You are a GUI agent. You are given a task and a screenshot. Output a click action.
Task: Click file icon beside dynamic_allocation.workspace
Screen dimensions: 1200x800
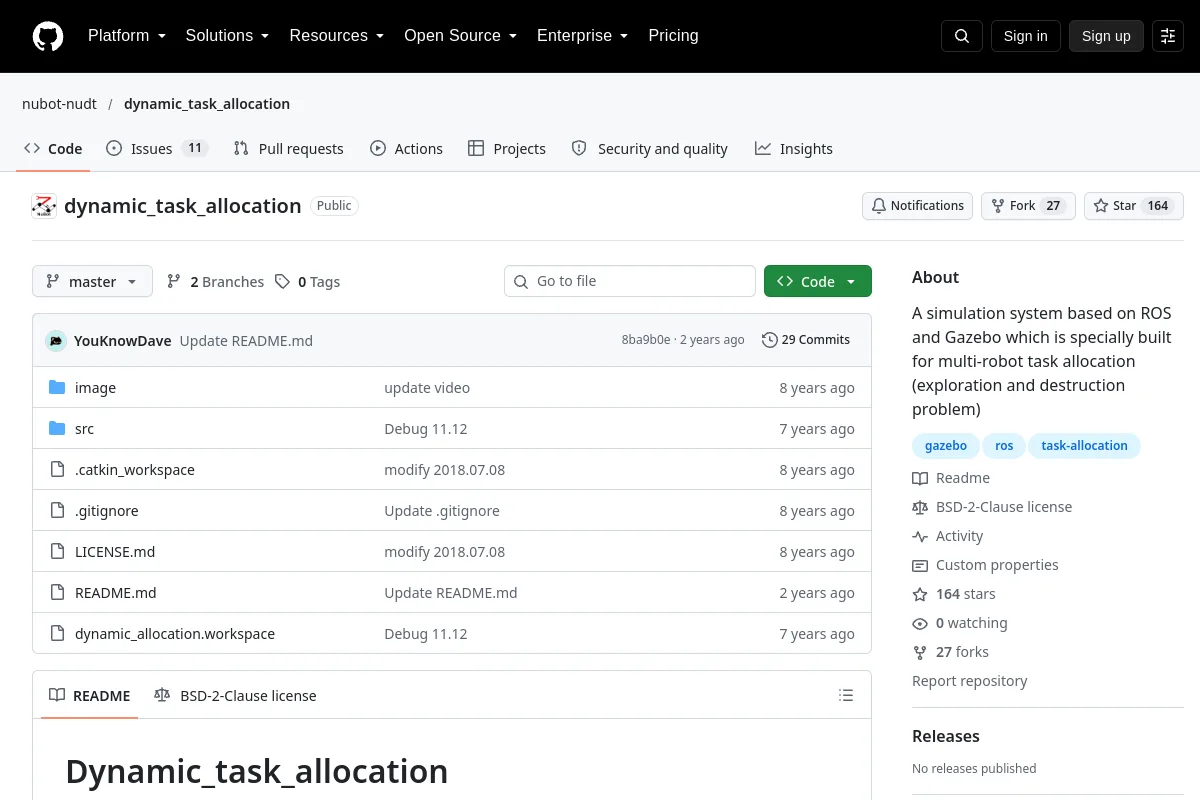[x=57, y=633]
